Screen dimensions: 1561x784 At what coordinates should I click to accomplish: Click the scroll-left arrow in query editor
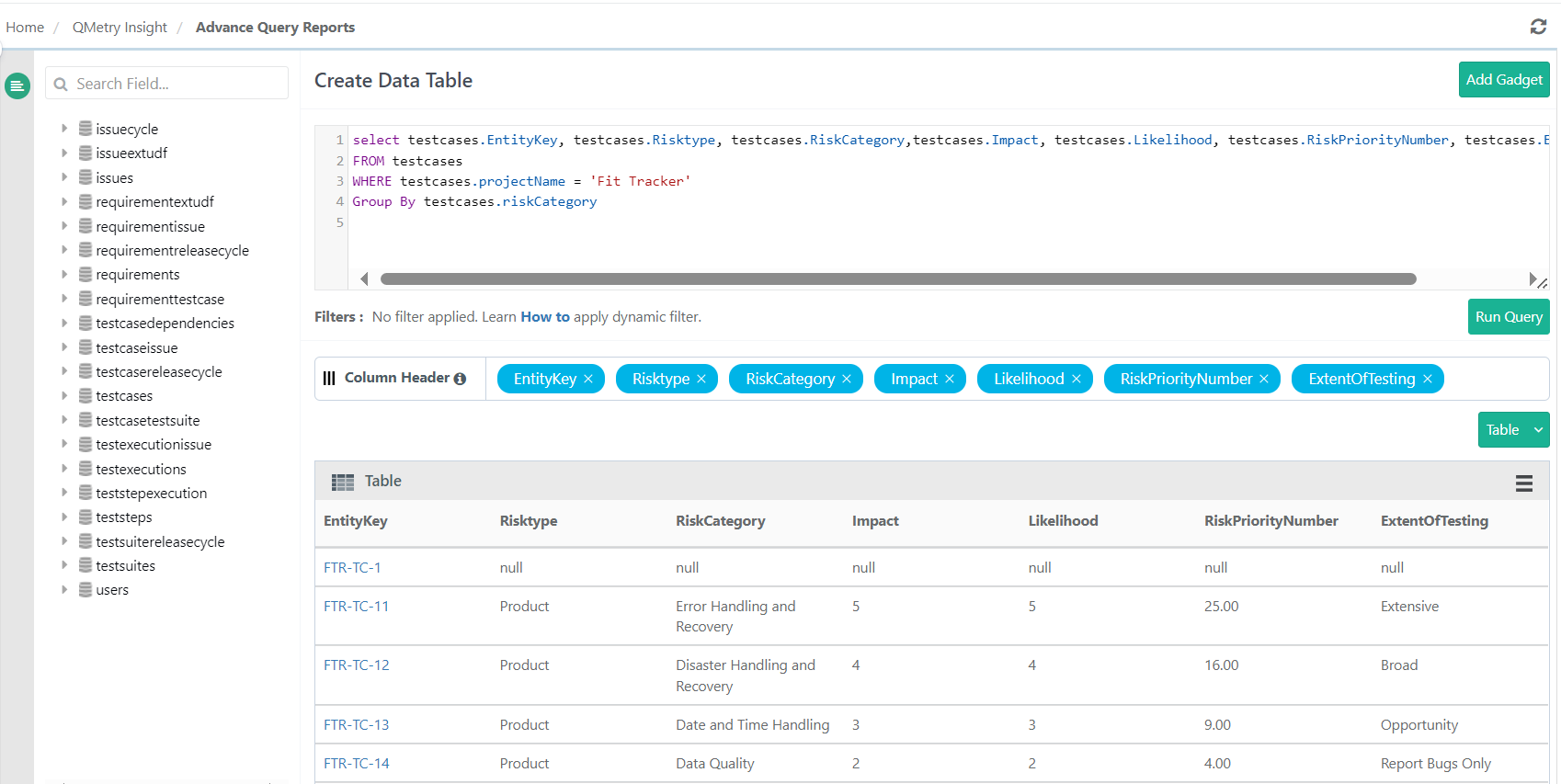[x=364, y=278]
